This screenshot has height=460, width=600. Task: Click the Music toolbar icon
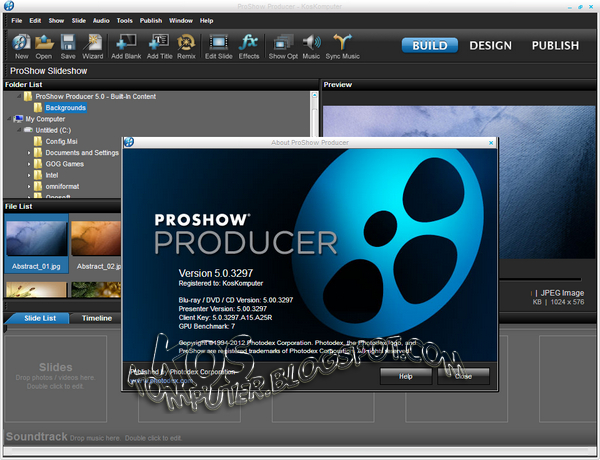coord(311,46)
